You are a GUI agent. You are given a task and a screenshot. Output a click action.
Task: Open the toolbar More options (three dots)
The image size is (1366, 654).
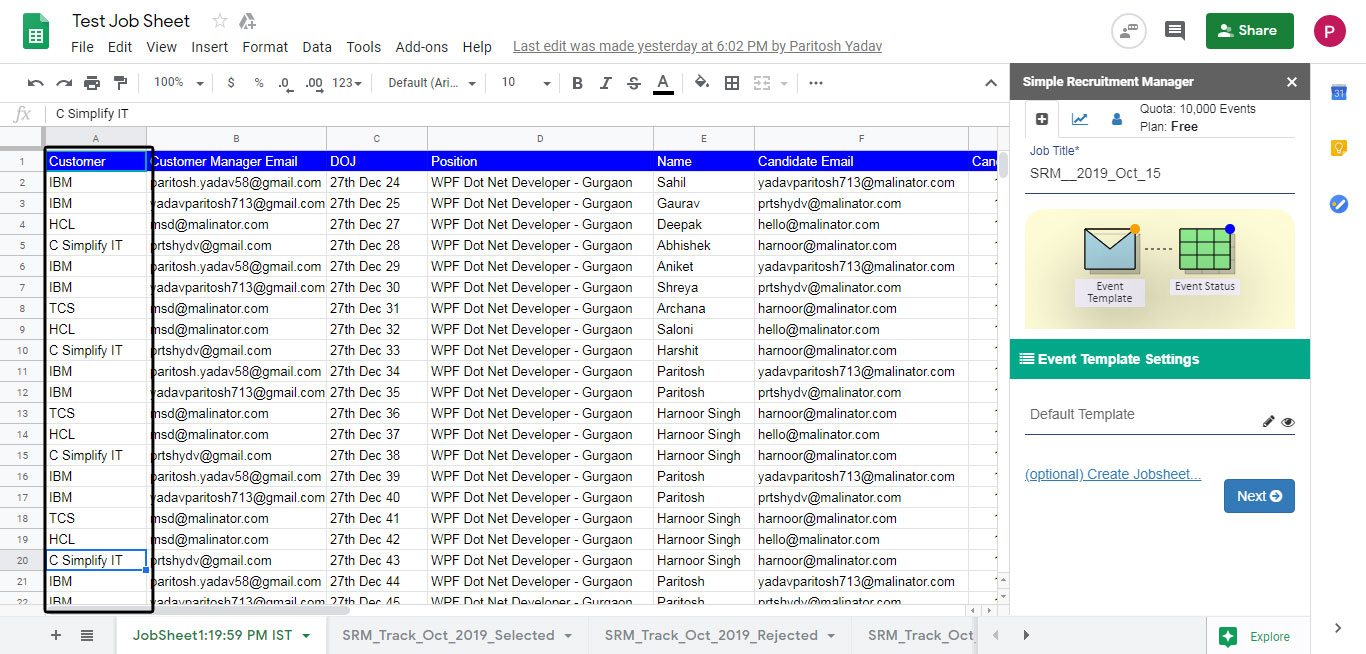816,83
